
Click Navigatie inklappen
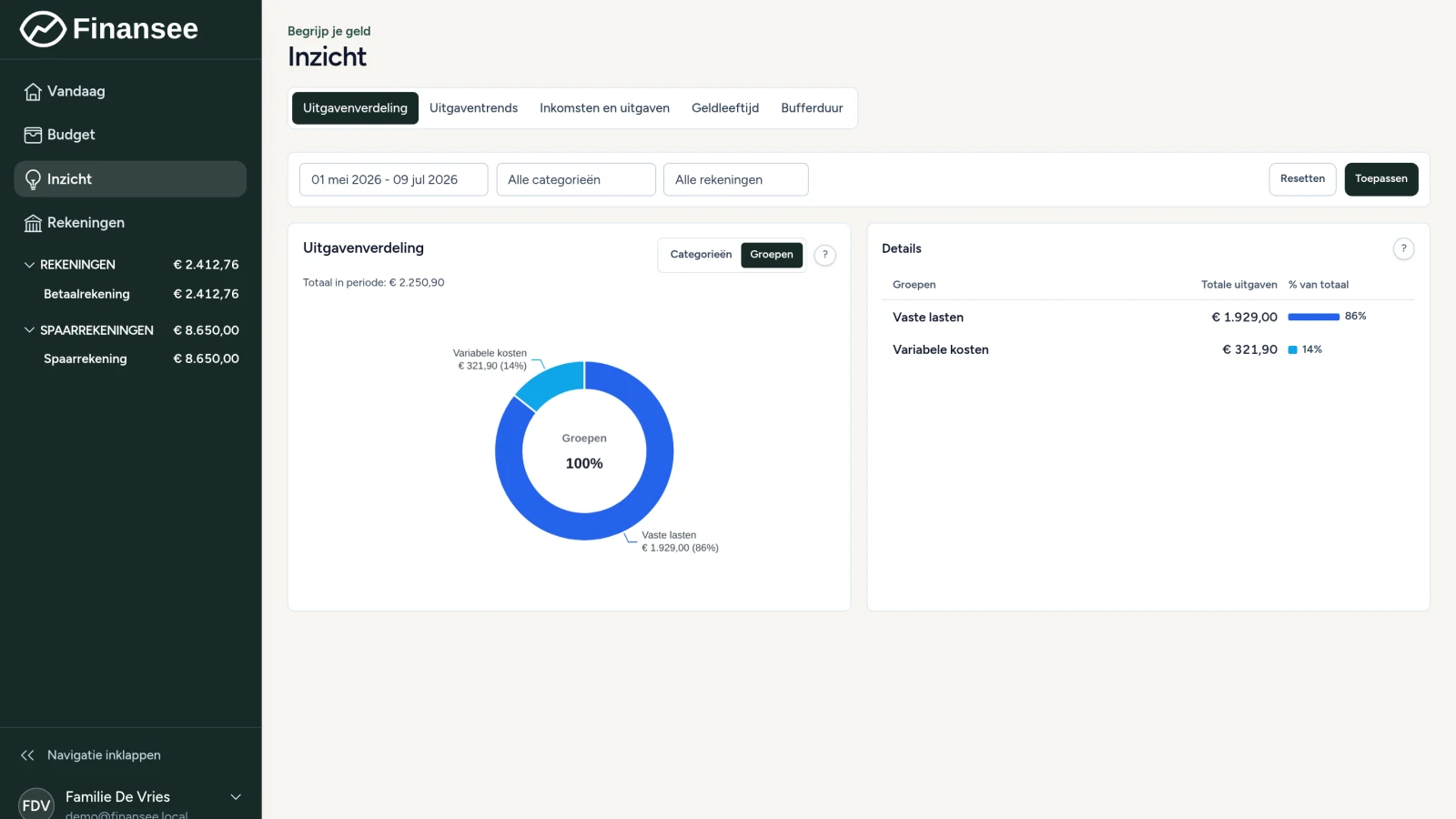[104, 755]
